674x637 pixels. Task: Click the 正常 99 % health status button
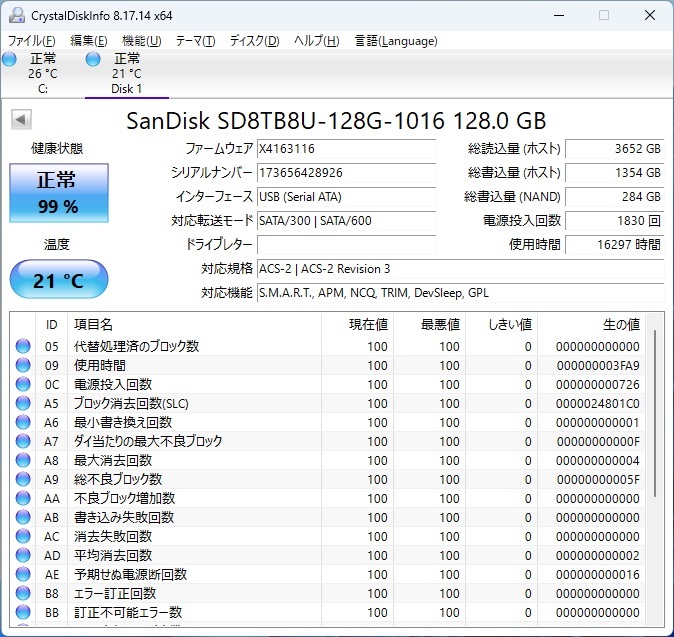(x=57, y=193)
